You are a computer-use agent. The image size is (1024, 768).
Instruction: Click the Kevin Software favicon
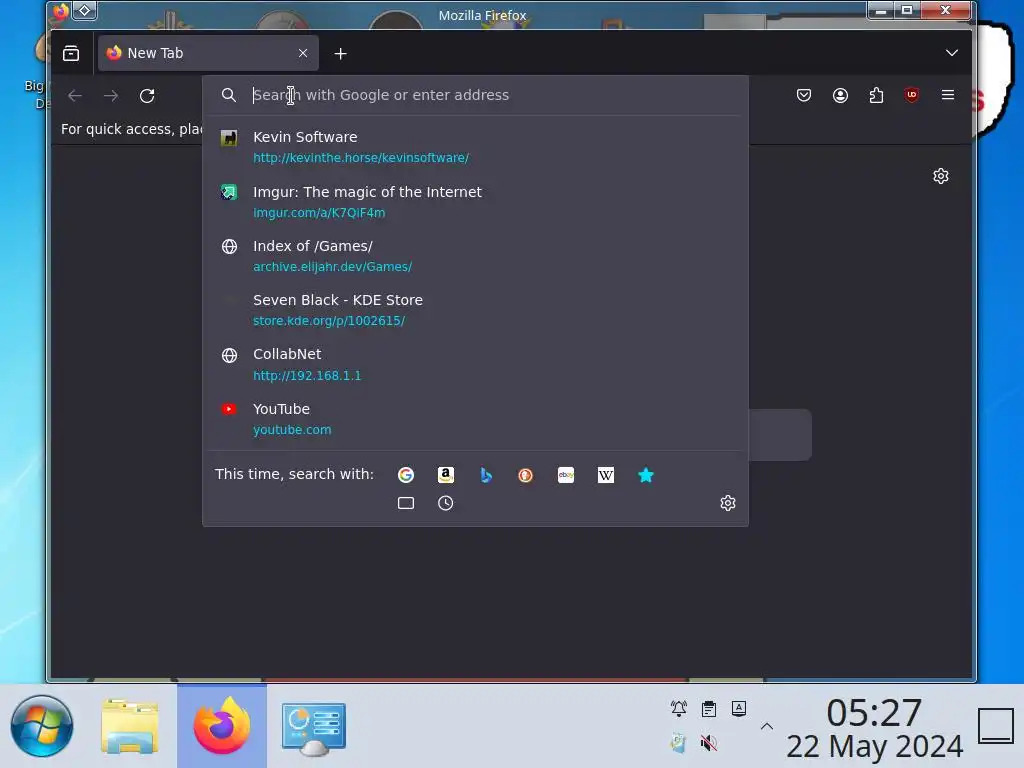229,138
